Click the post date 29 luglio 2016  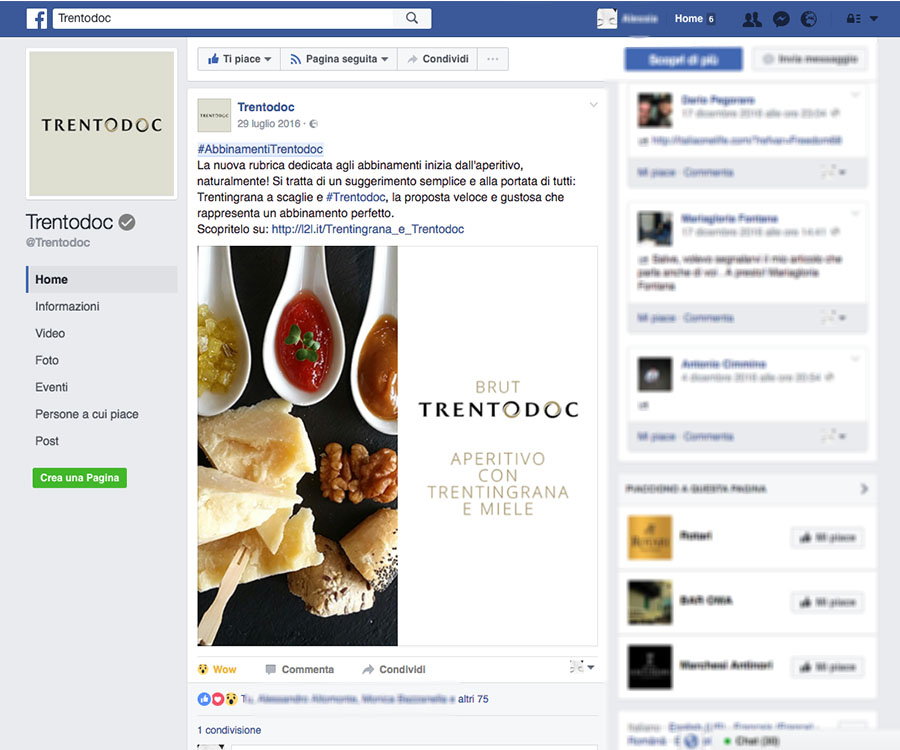269,124
